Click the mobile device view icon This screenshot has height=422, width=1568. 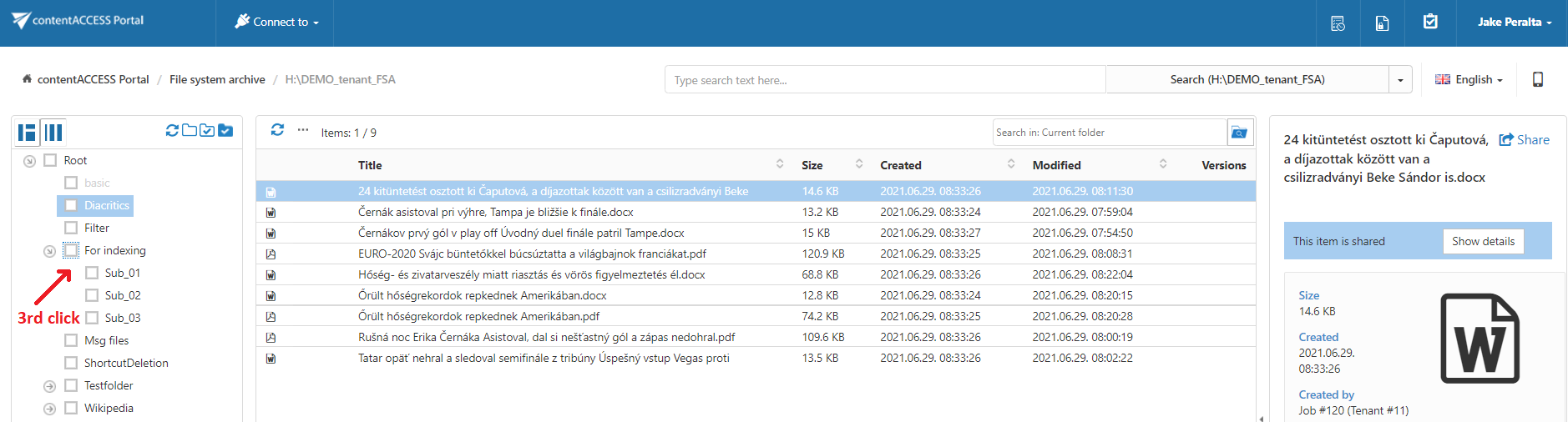1537,79
